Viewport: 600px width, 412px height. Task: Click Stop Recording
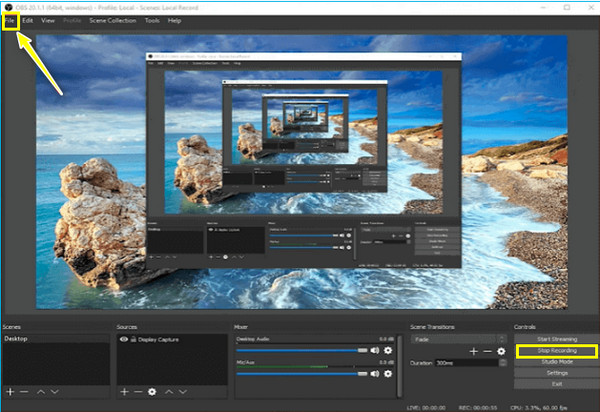point(557,351)
